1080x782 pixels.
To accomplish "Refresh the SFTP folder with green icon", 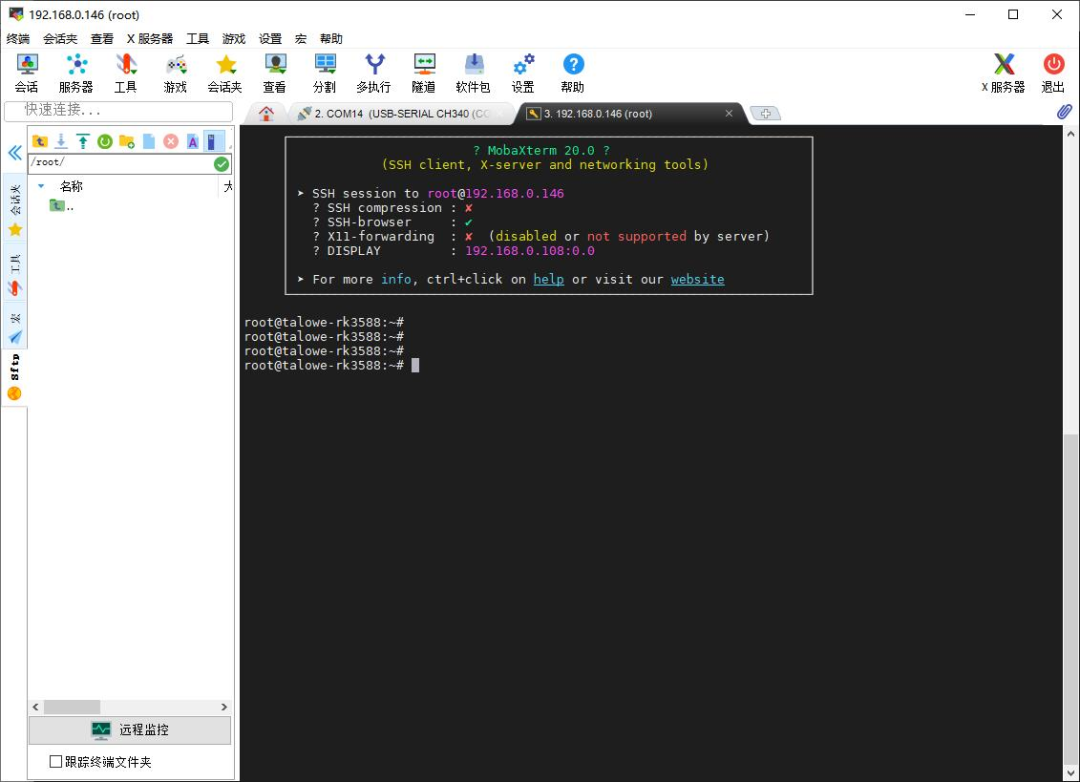I will (104, 141).
